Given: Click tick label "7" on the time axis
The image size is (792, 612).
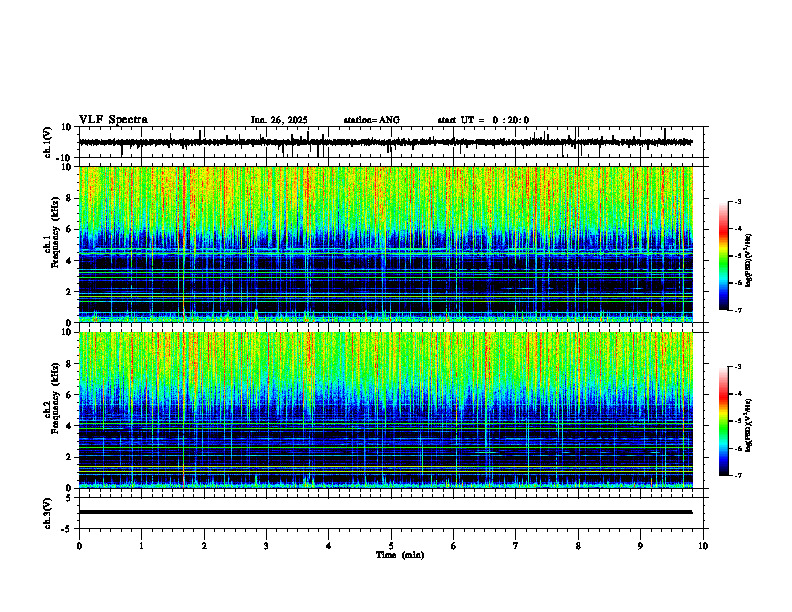Looking at the screenshot, I should pyautogui.click(x=516, y=546).
